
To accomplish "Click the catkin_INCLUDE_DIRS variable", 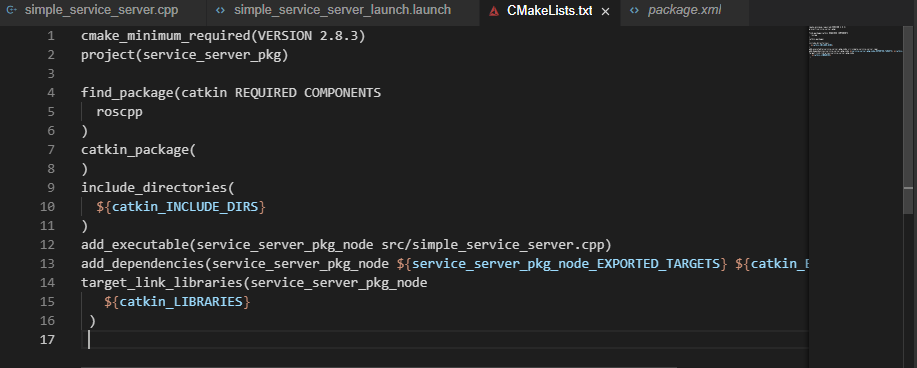I will point(185,207).
